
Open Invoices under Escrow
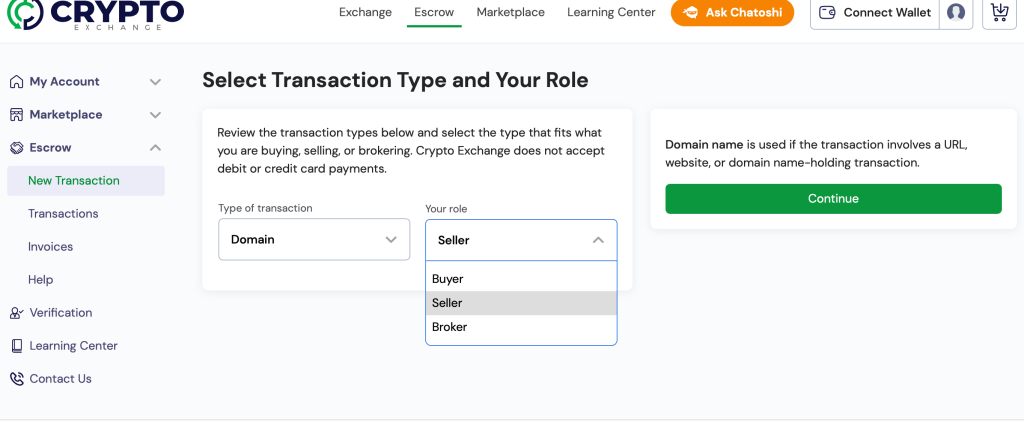[x=50, y=247]
